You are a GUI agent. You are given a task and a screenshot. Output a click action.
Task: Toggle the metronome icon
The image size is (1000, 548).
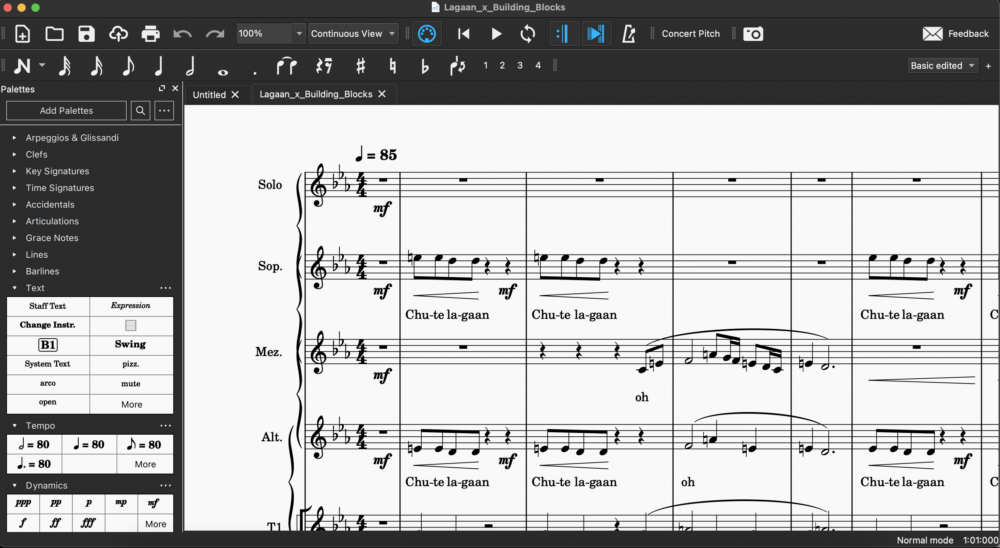tap(628, 34)
